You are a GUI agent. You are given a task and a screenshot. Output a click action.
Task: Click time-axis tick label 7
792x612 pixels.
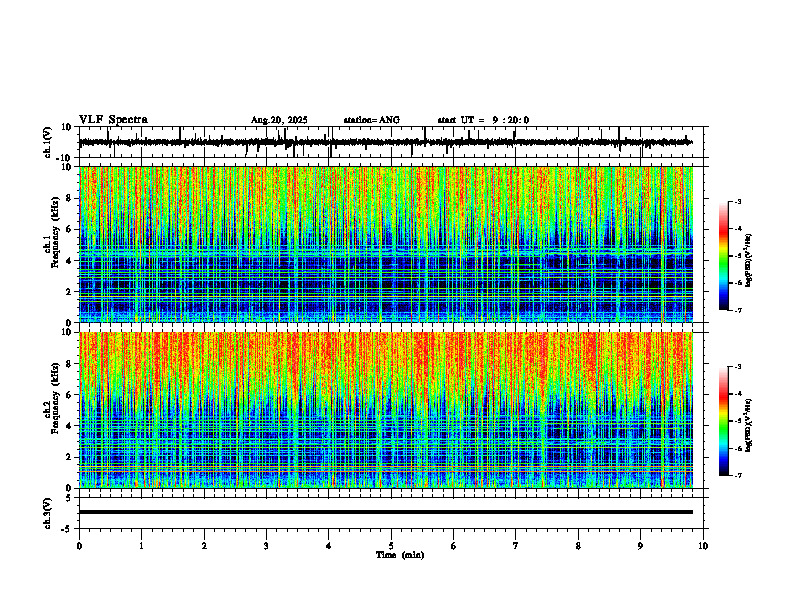516,546
